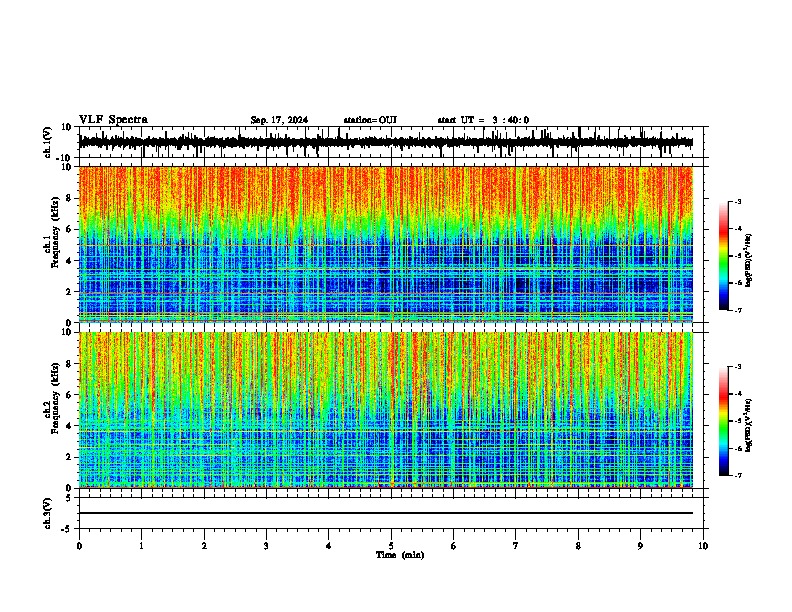792x612 pixels.
Task: Click the "-7" value on ch.1 colorbar
Action: (737, 310)
